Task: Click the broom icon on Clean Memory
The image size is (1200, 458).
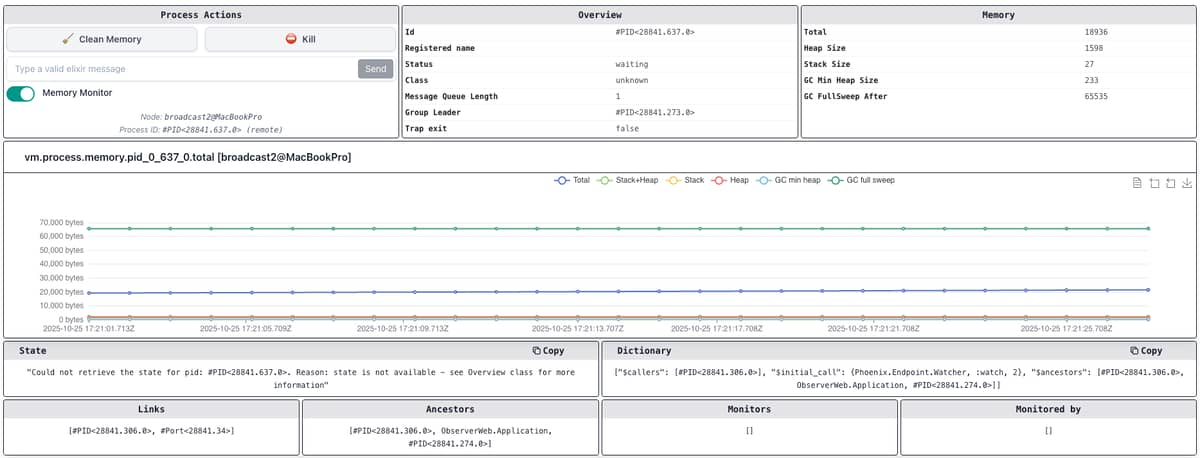Action: coord(68,39)
